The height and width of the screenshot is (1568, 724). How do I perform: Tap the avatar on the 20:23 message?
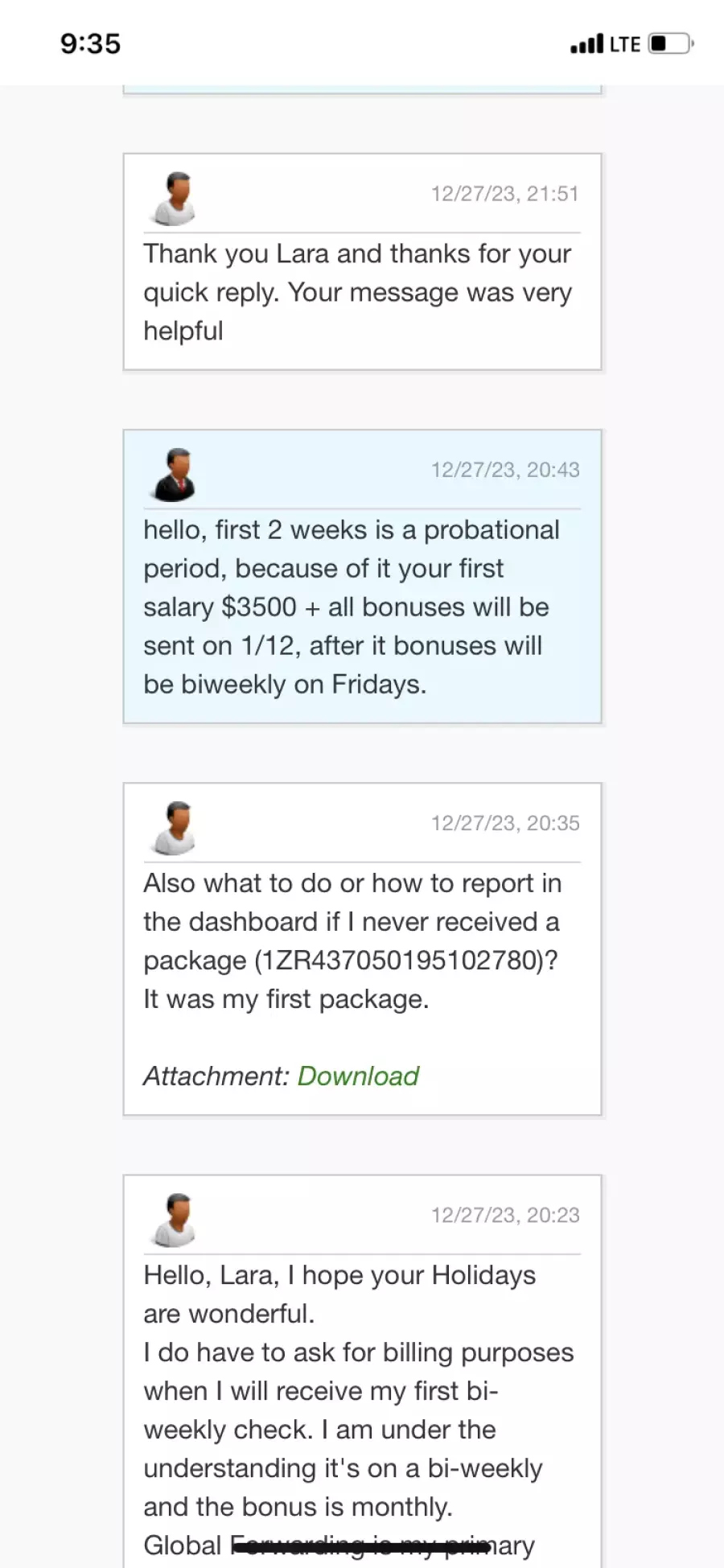(174, 1220)
